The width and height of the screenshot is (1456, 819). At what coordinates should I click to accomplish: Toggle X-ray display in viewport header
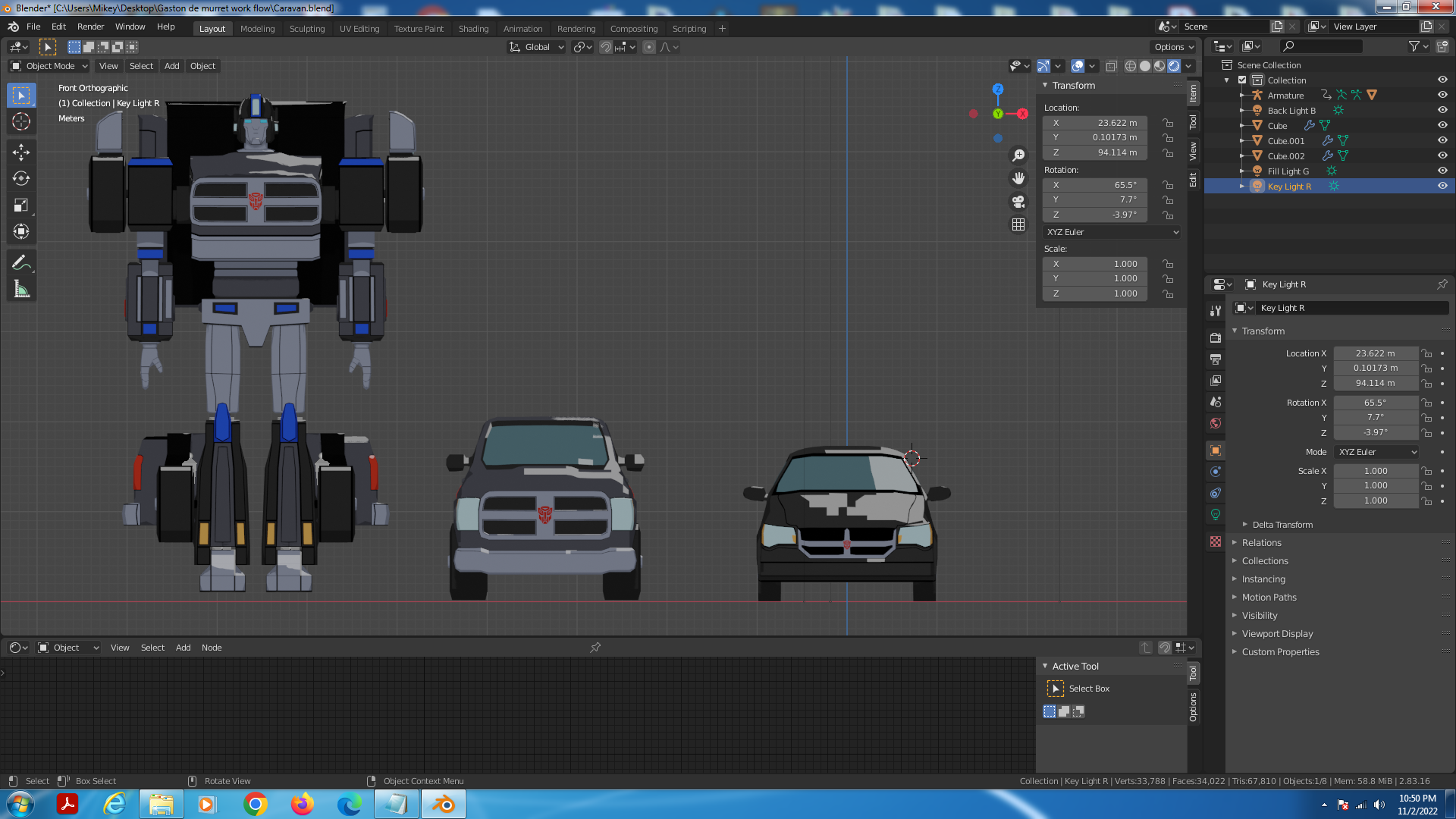pyautogui.click(x=1112, y=66)
